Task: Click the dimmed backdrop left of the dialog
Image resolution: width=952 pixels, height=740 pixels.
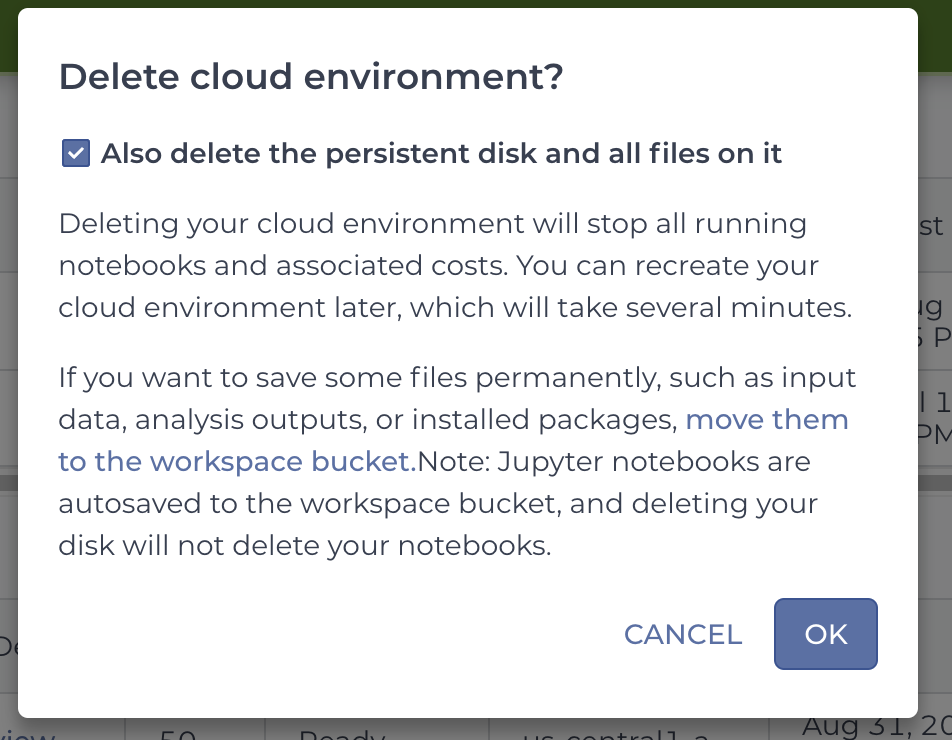Action: click(8, 364)
